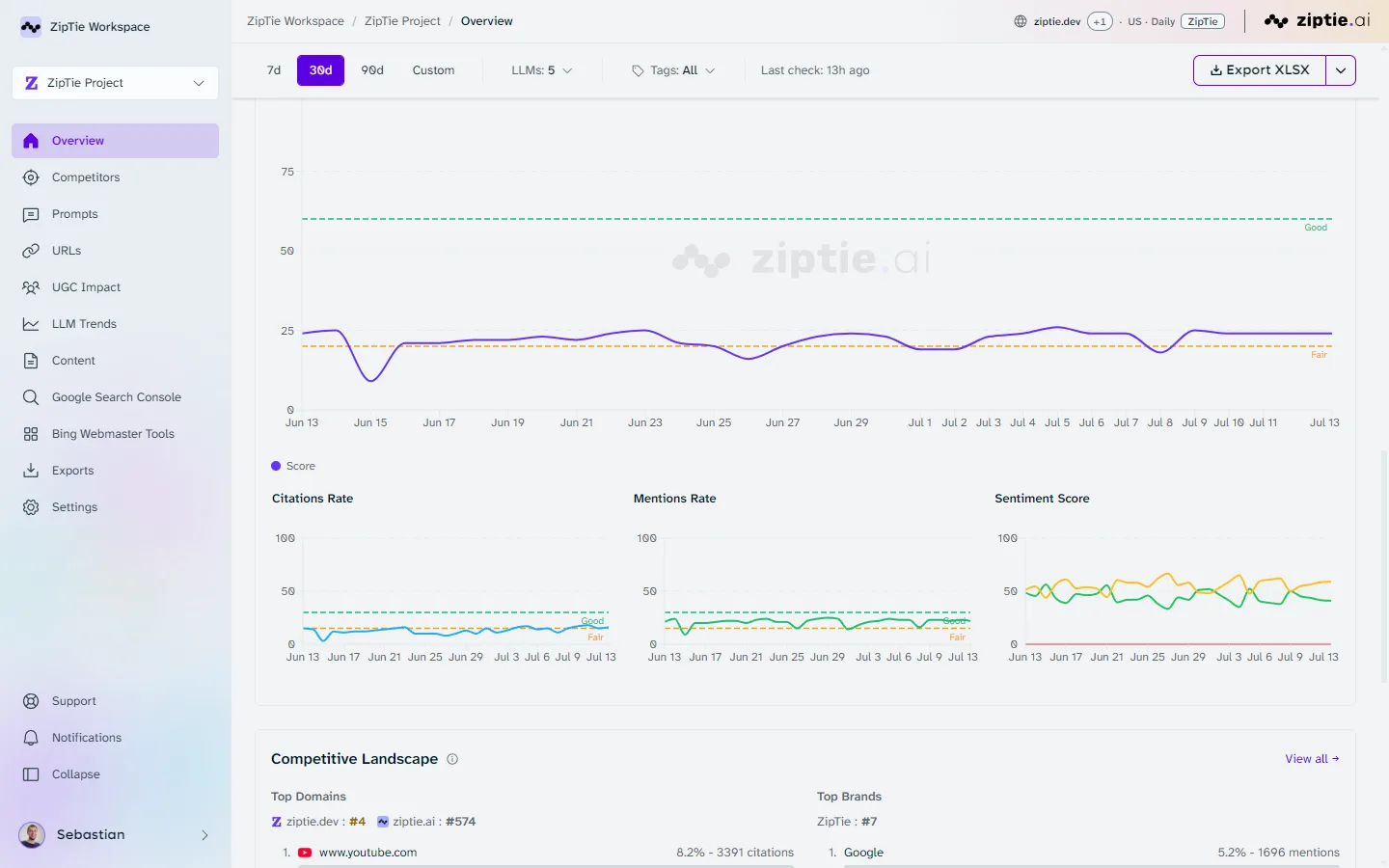Click the LLM Trends chart icon
The image size is (1389, 868).
point(31,324)
